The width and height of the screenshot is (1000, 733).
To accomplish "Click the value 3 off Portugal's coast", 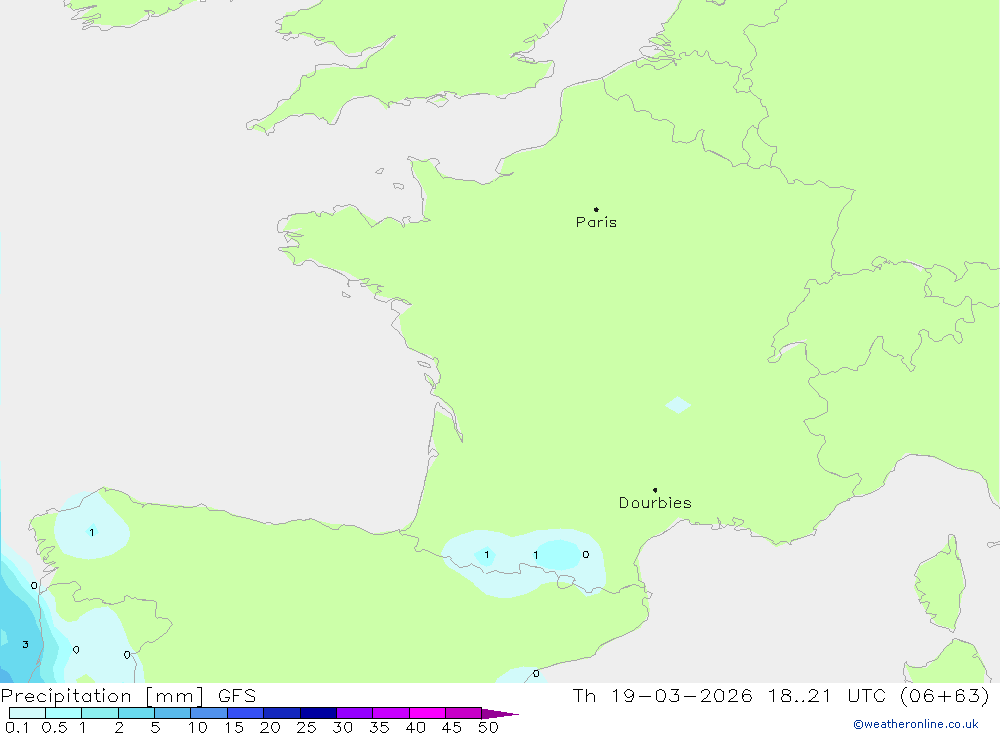I will (x=26, y=644).
